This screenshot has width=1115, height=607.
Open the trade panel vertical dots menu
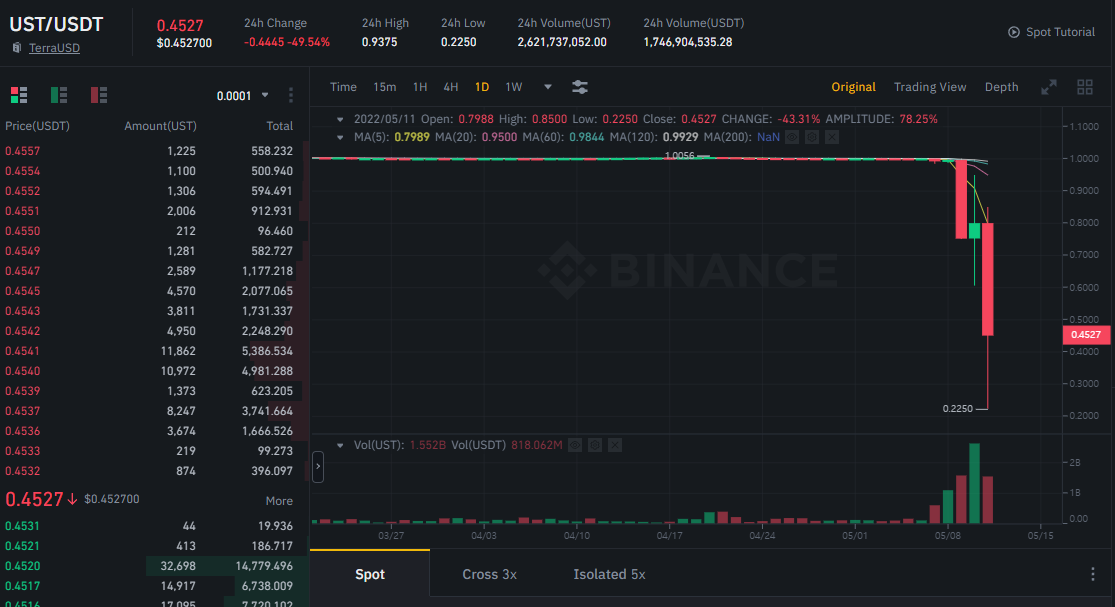1093,574
